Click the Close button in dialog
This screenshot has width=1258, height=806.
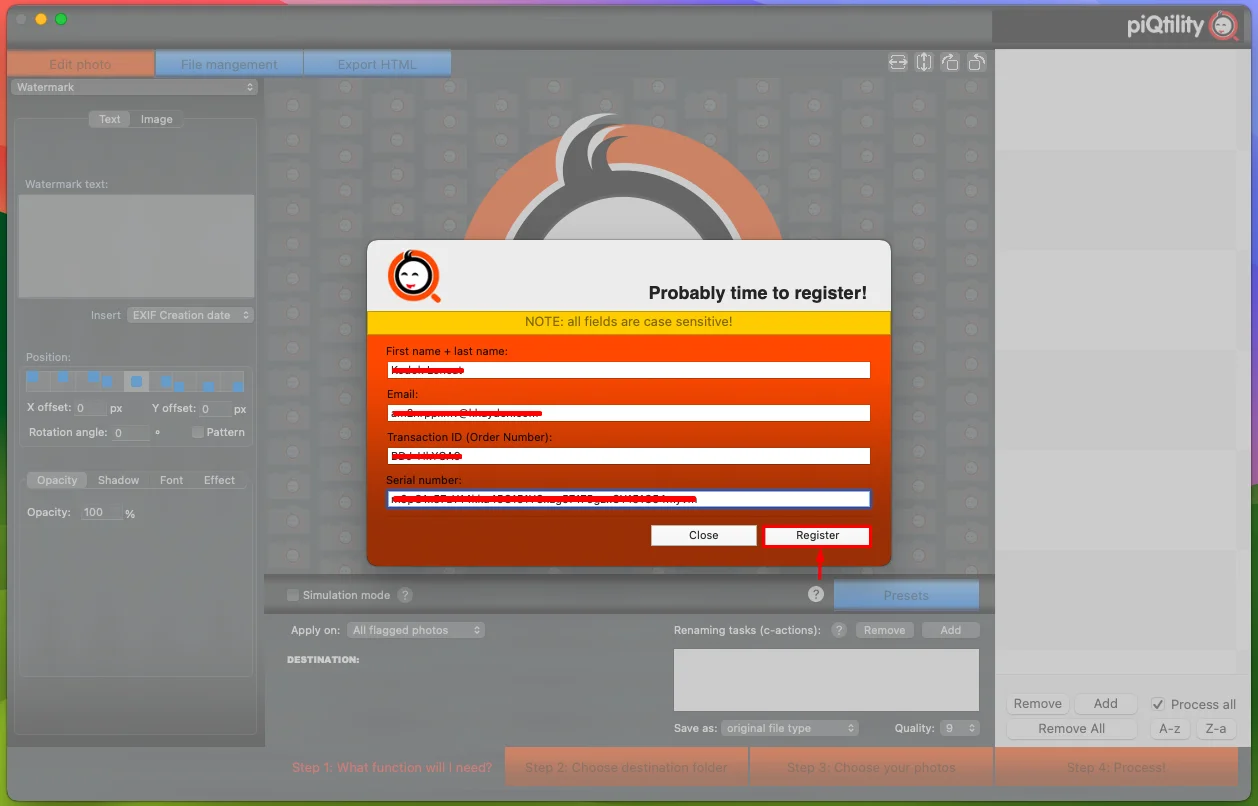tap(704, 535)
